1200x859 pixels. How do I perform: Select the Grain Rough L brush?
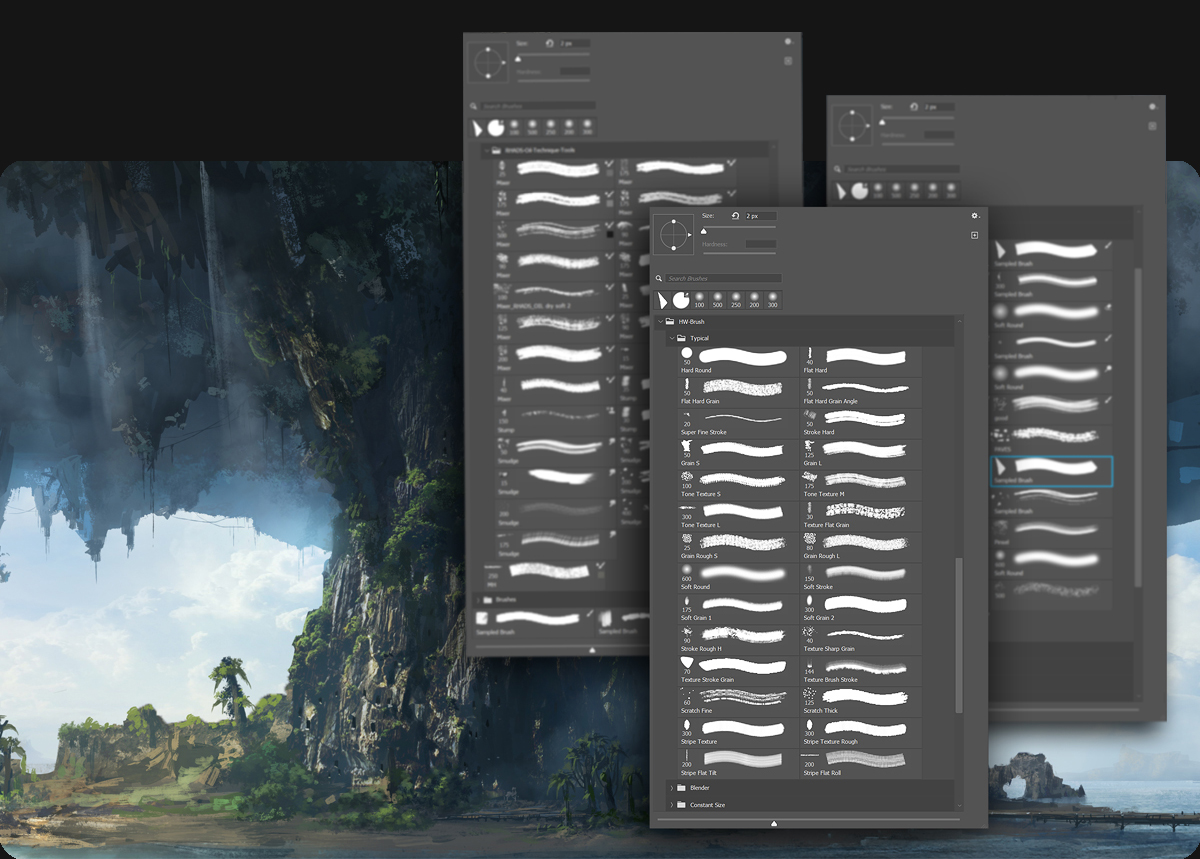click(861, 547)
